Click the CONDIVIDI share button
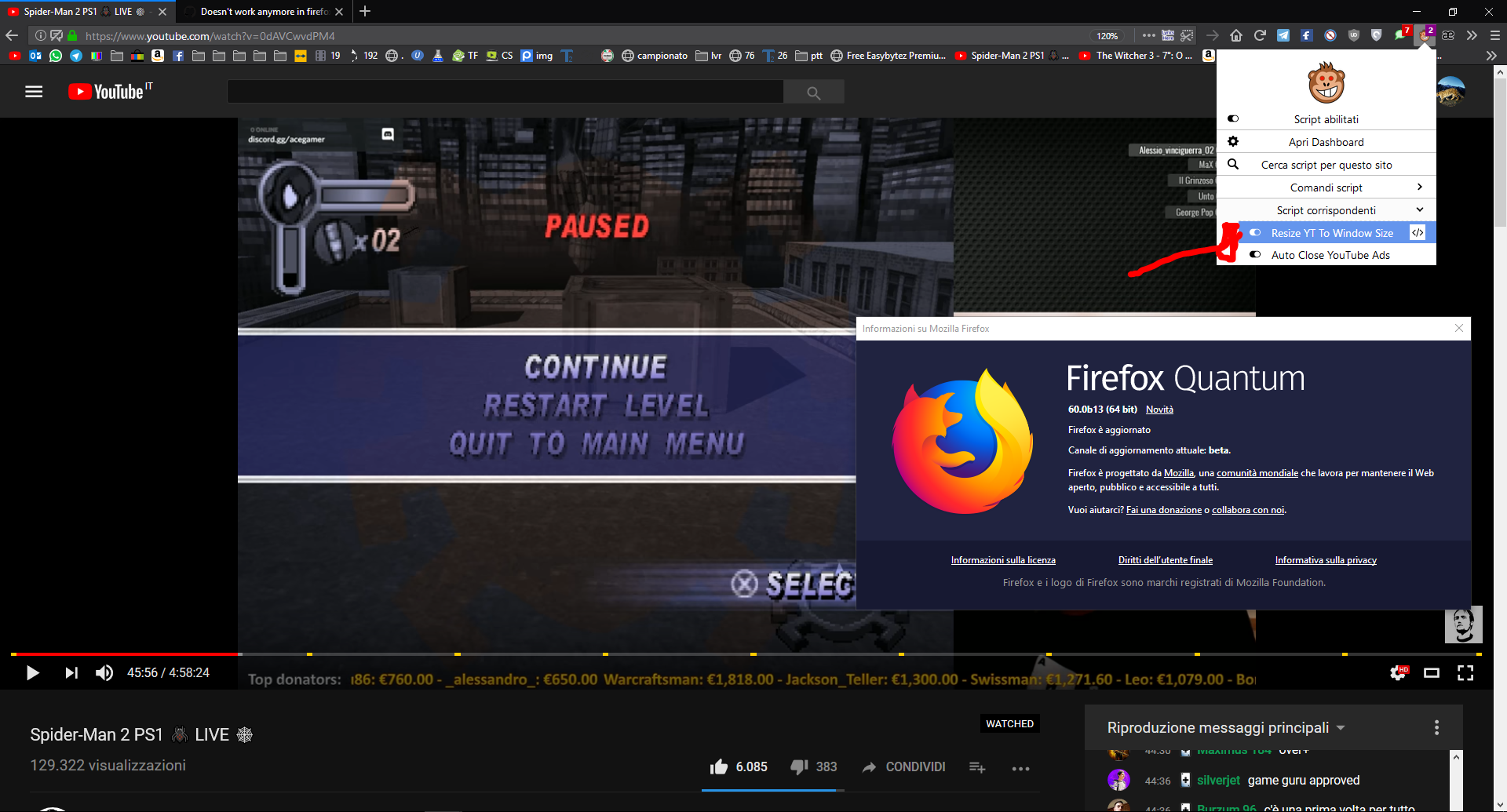The width and height of the screenshot is (1507, 812). pyautogui.click(x=904, y=767)
